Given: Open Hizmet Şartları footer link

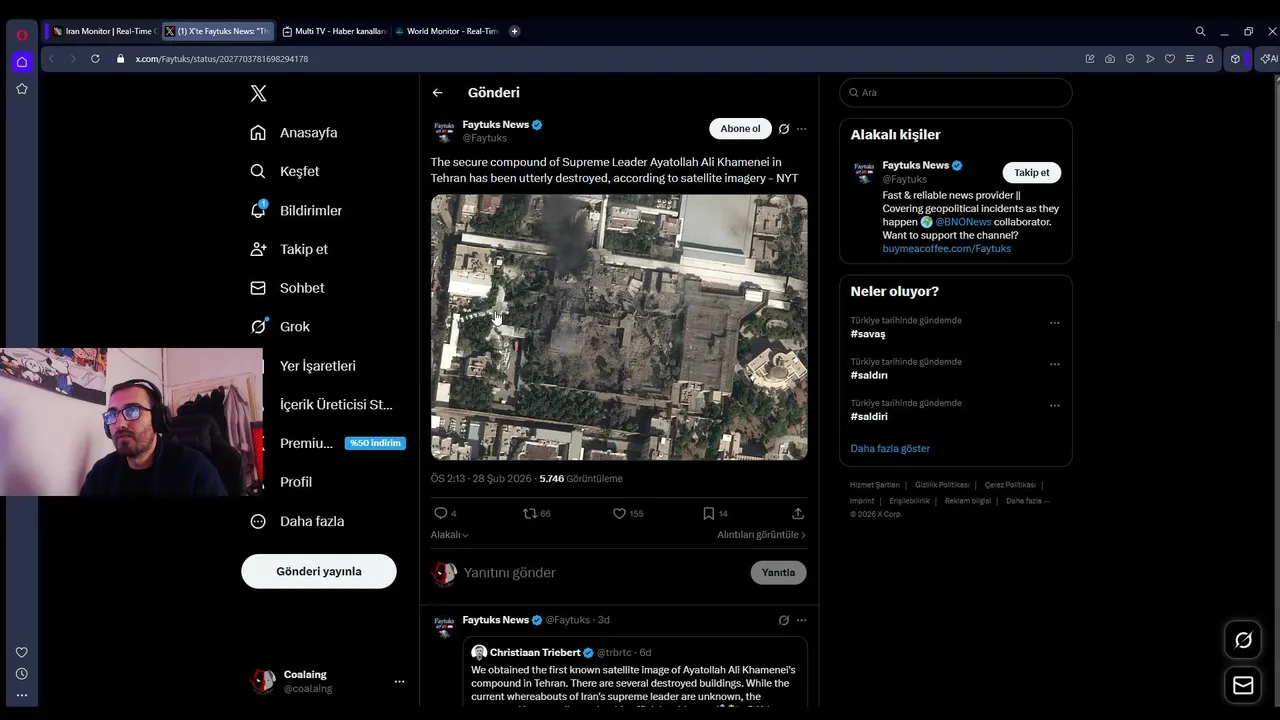Looking at the screenshot, I should tap(874, 485).
